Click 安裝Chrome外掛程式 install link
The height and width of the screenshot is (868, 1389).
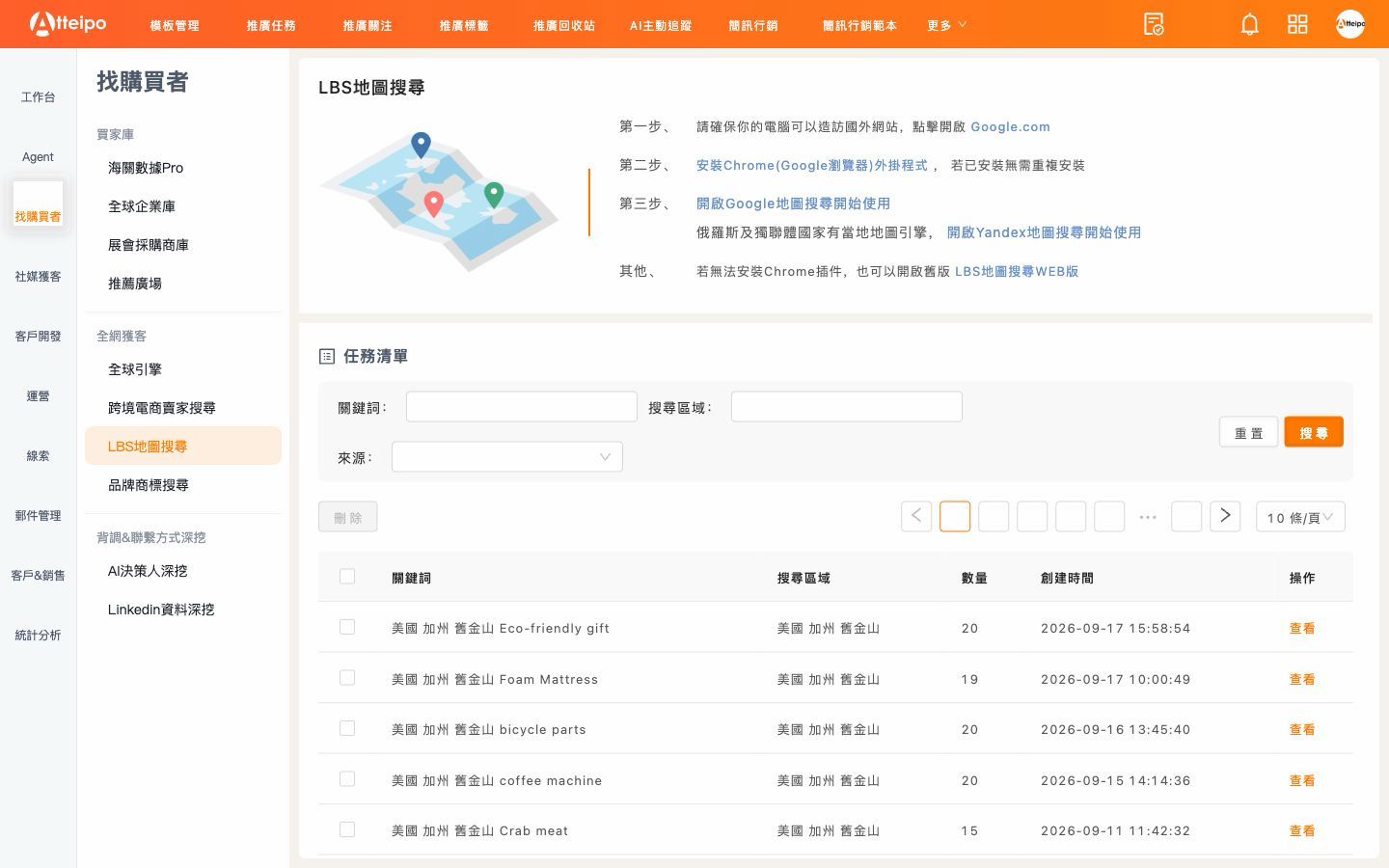pyautogui.click(x=811, y=165)
